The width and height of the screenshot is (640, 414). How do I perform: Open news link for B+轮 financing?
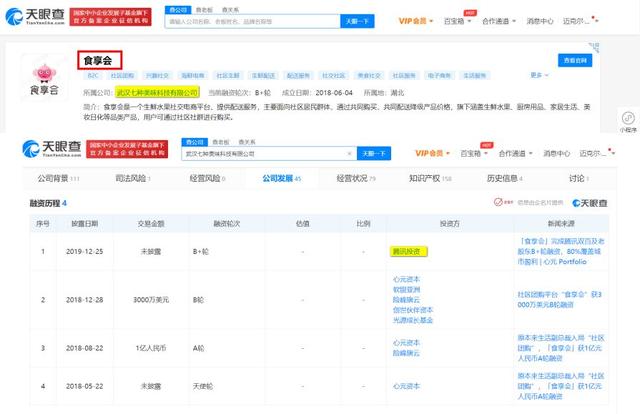[x=561, y=252]
